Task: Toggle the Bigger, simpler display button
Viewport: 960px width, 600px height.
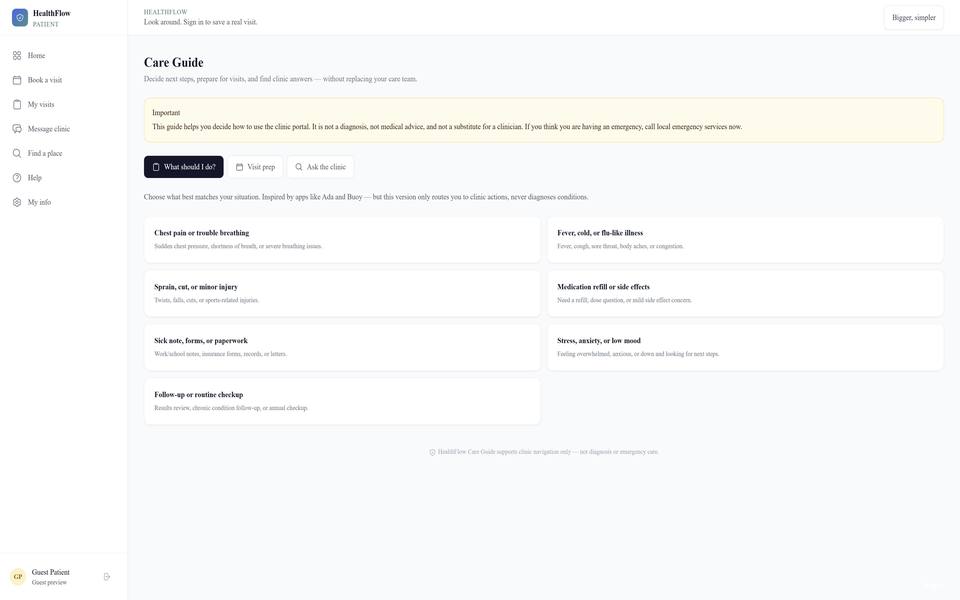Action: [x=913, y=18]
